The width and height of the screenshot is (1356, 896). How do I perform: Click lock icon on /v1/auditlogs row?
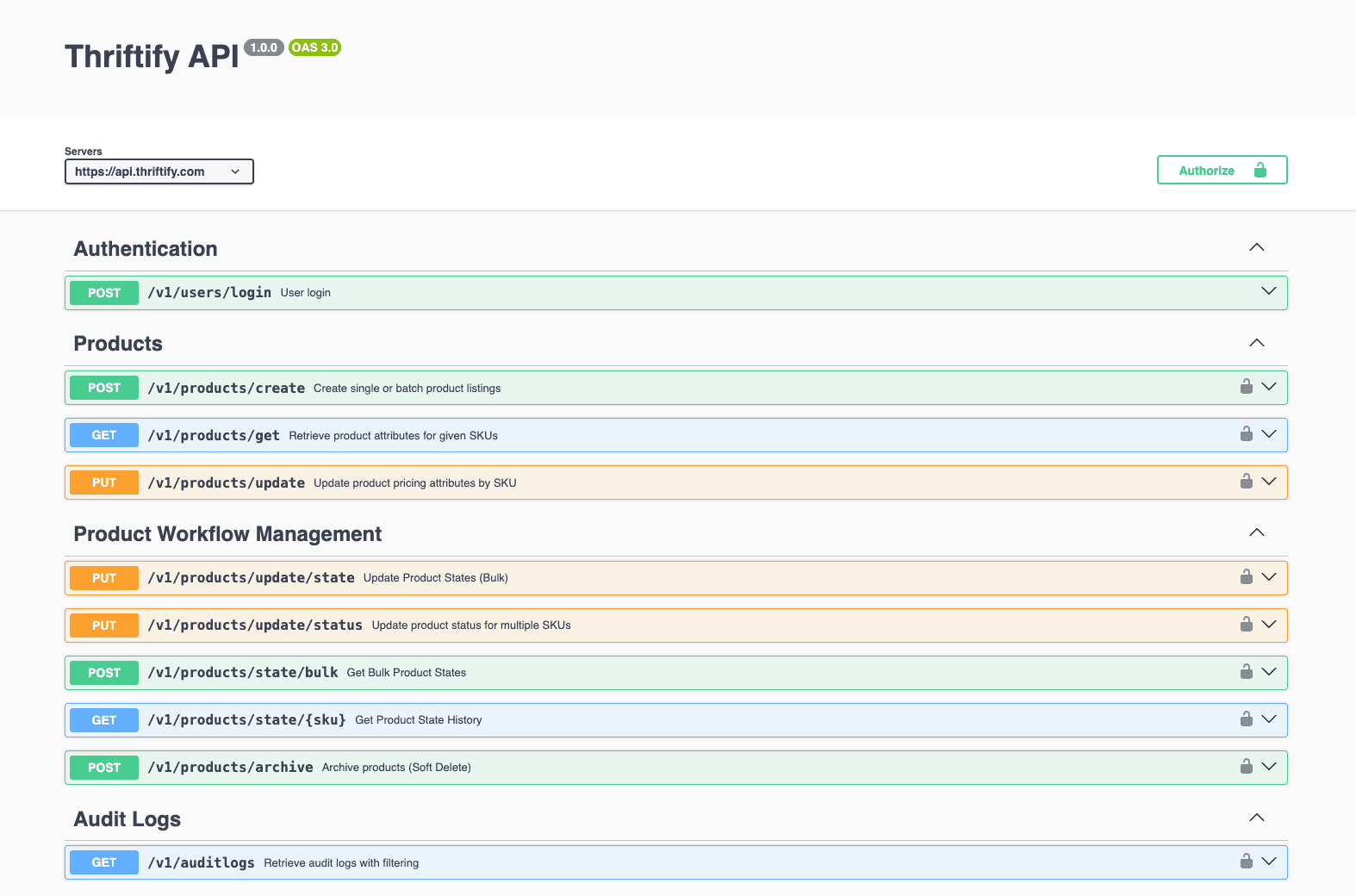(x=1247, y=861)
